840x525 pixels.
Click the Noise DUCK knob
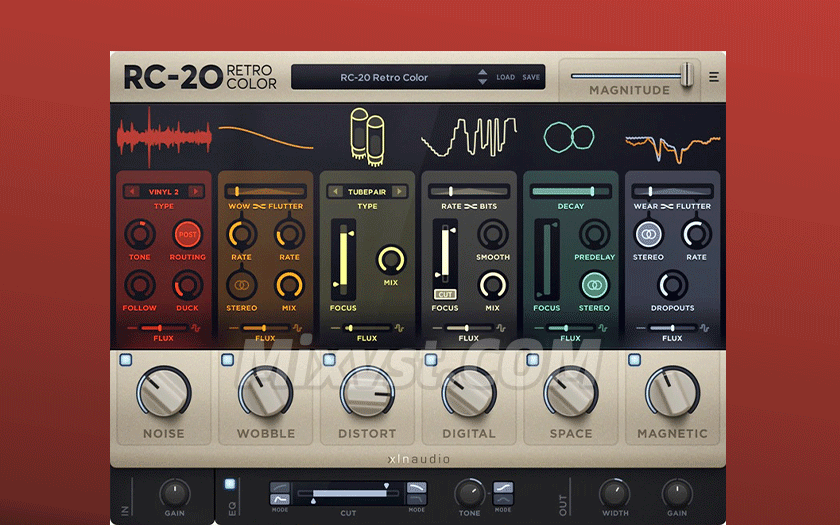188,285
